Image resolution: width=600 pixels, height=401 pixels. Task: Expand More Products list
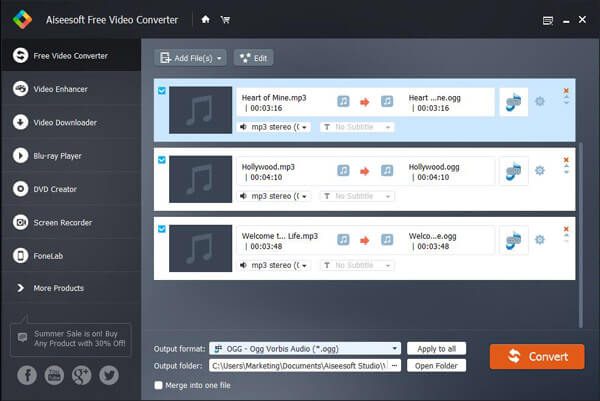[x=71, y=288]
